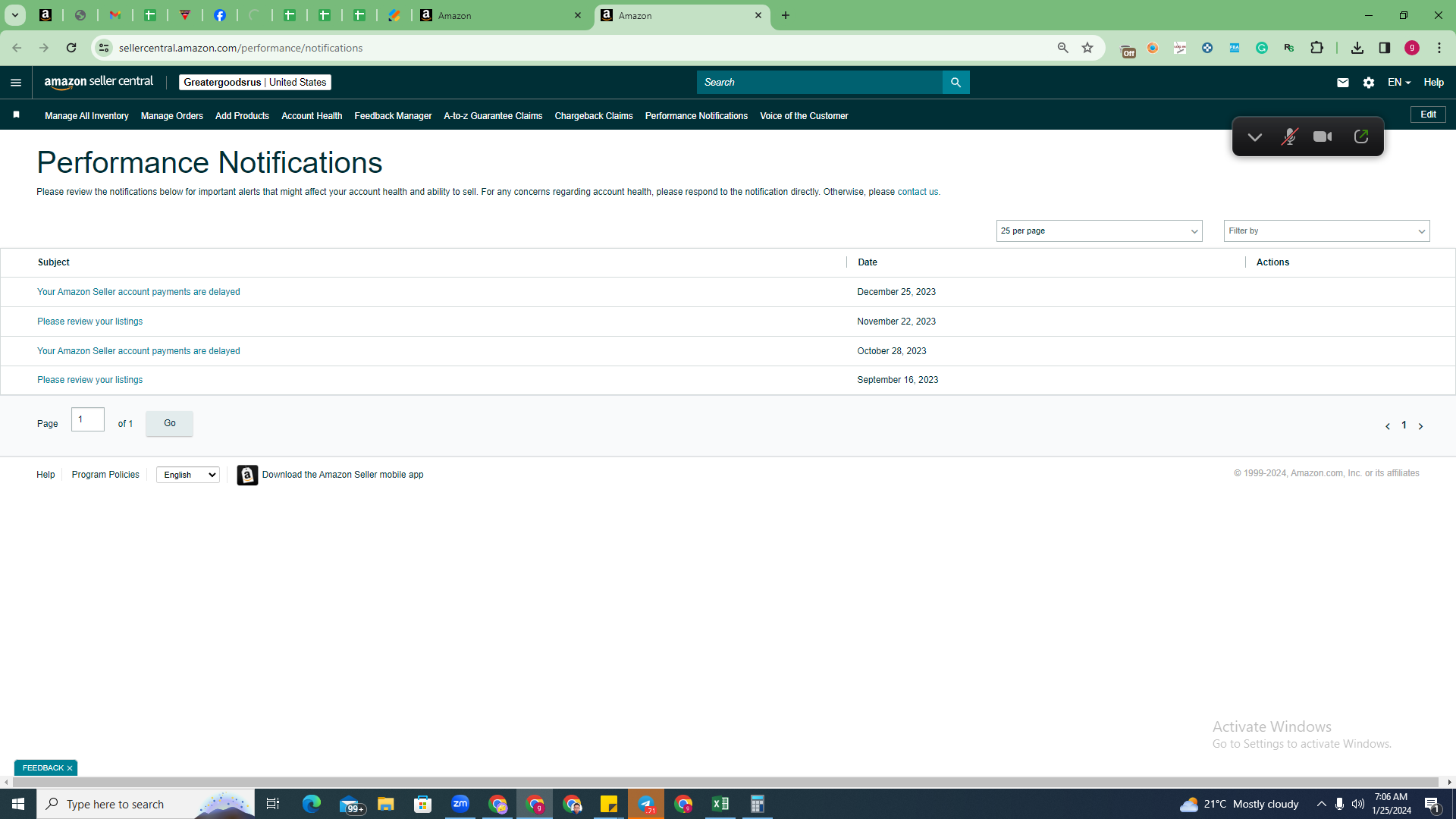Open October 28 payments delayed notification
The width and height of the screenshot is (1456, 819).
[139, 351]
